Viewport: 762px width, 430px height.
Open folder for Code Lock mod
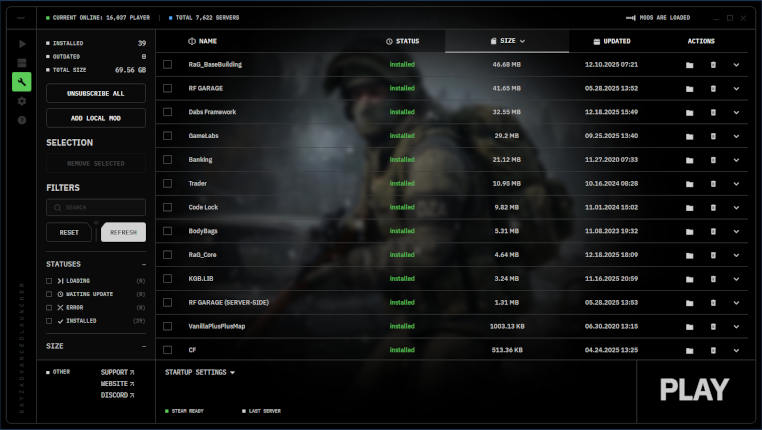(x=689, y=208)
